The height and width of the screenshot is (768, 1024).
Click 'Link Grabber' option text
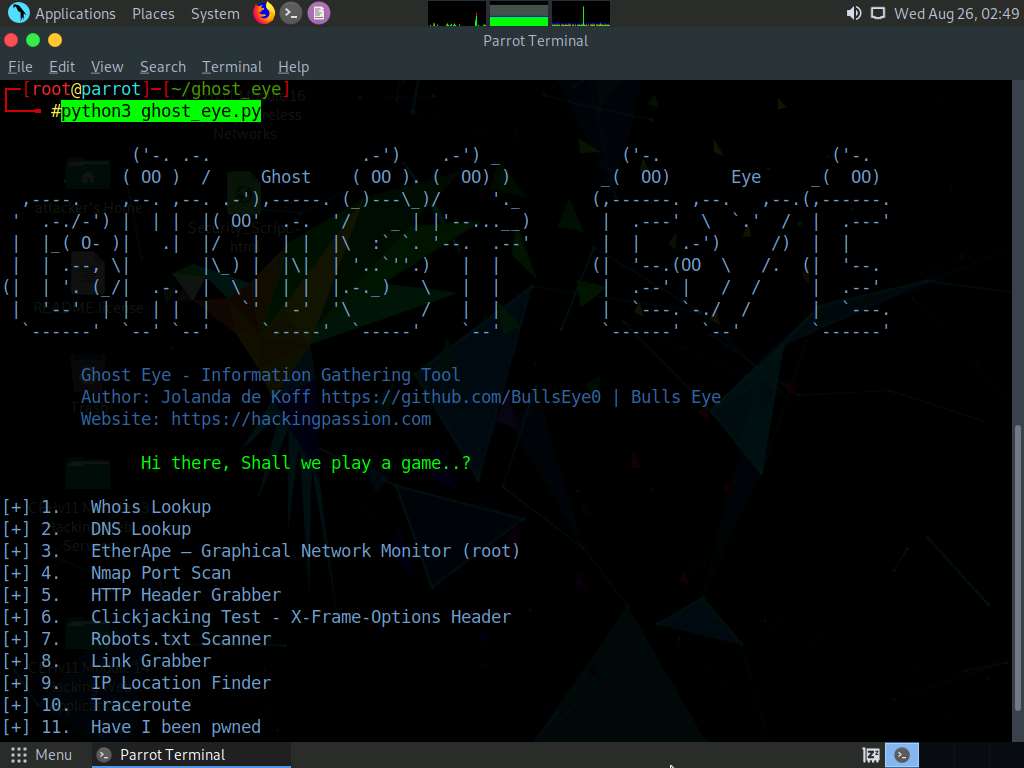pyautogui.click(x=151, y=661)
